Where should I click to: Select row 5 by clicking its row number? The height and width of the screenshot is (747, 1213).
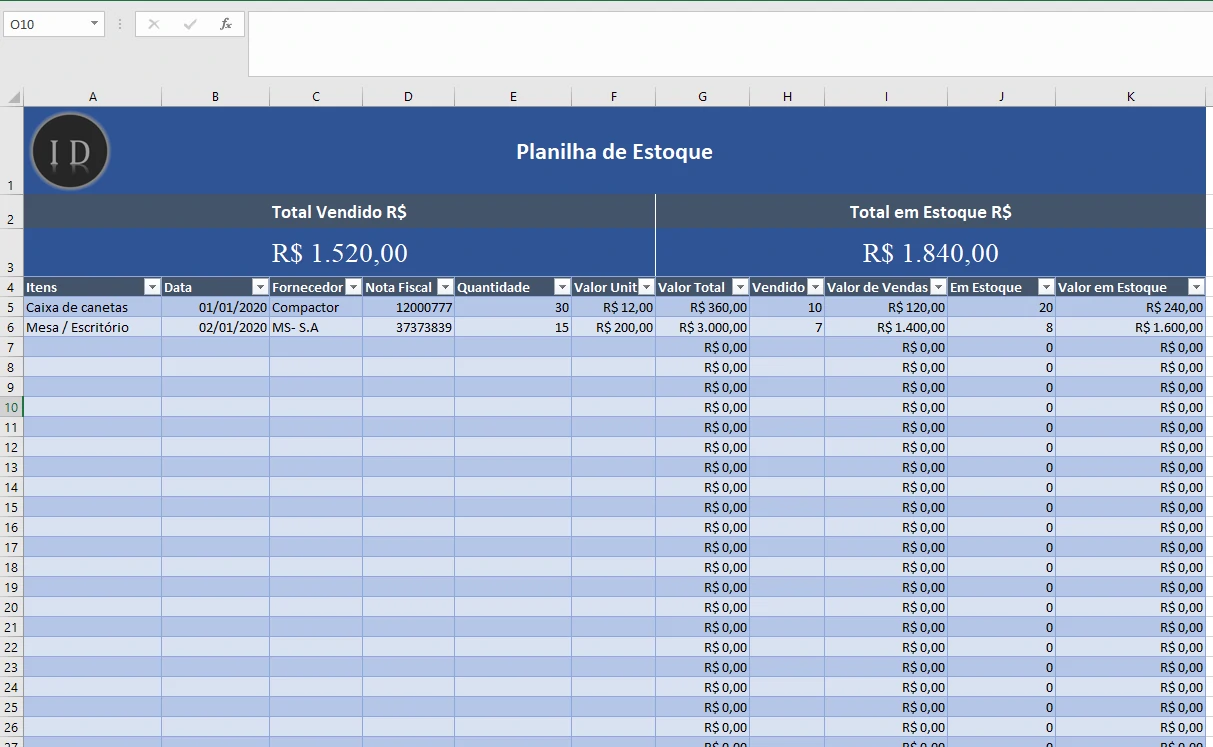pos(10,307)
